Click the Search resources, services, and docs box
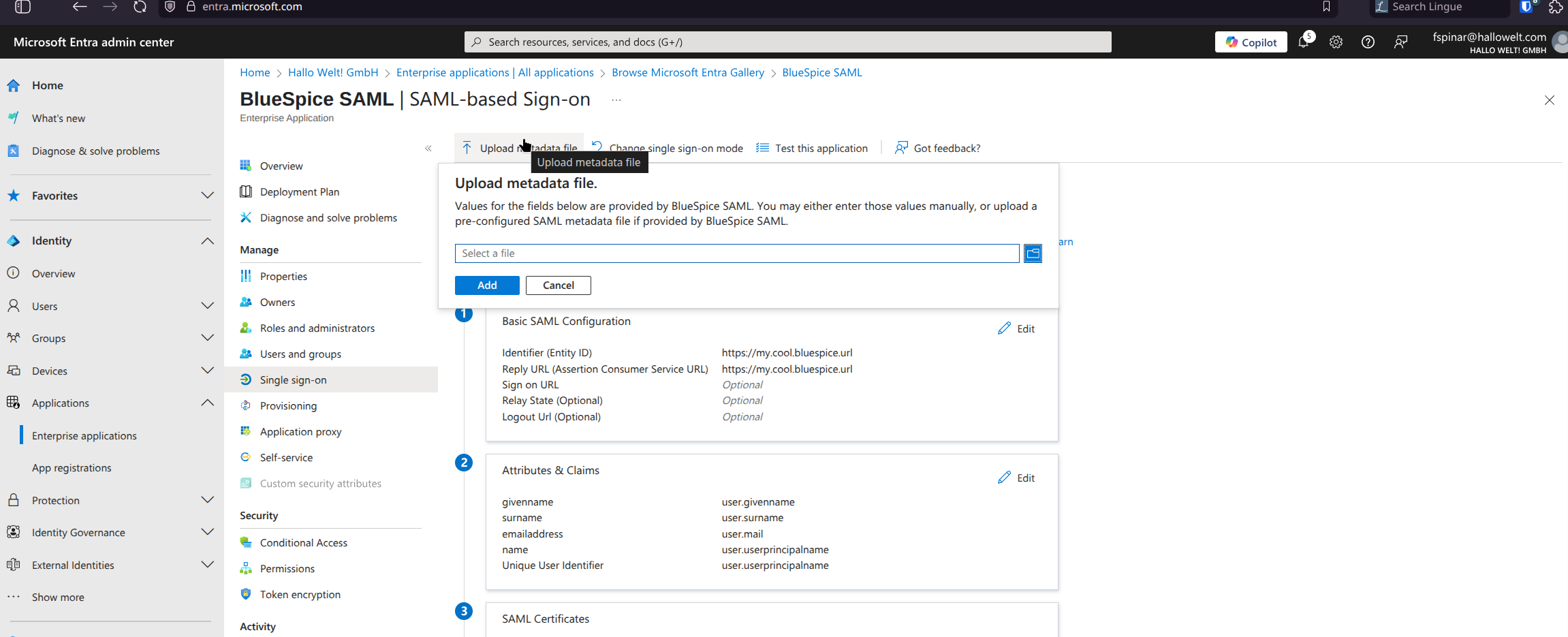 (x=788, y=42)
